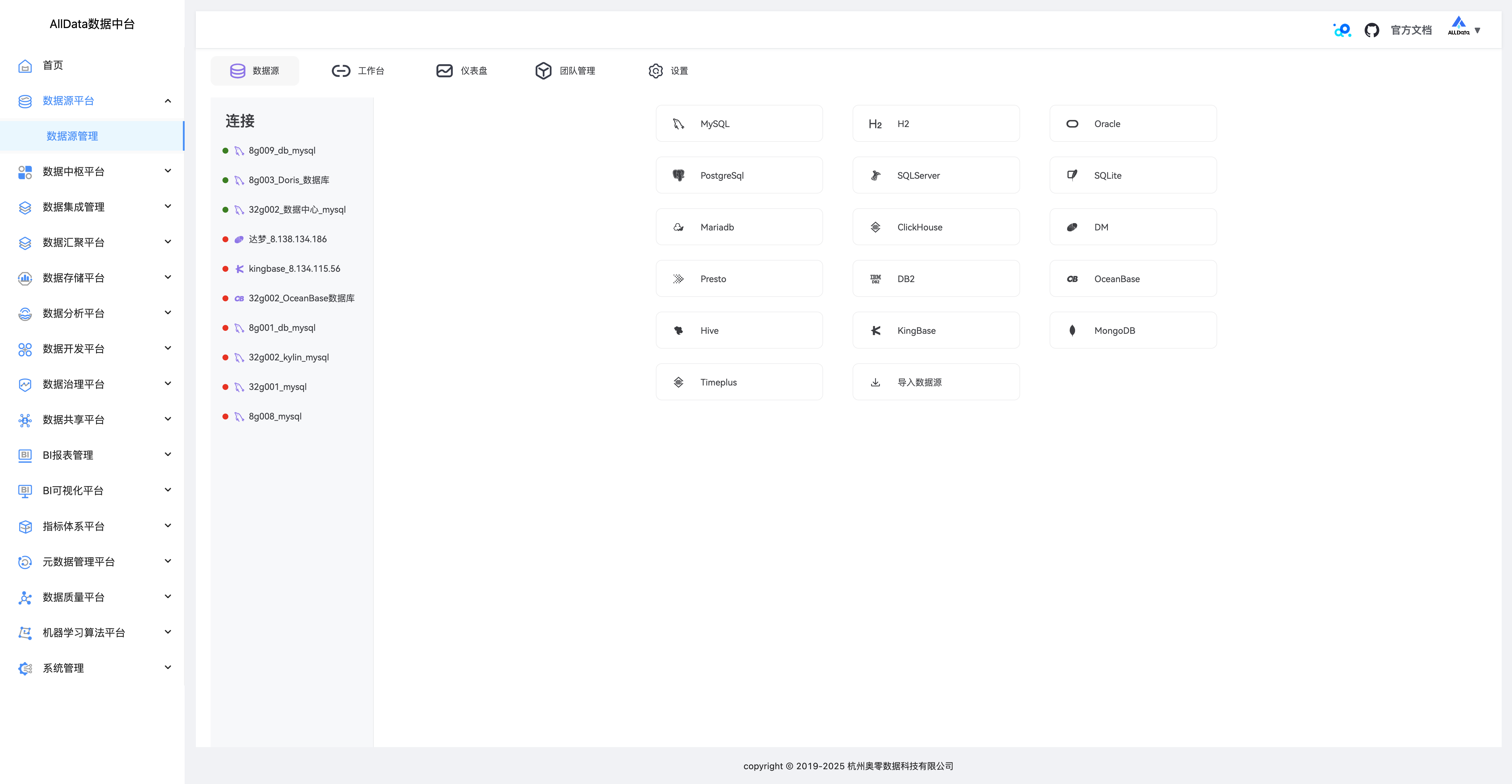Click the KingBase icon in the source grid
This screenshot has height=784, width=1512.
(875, 330)
